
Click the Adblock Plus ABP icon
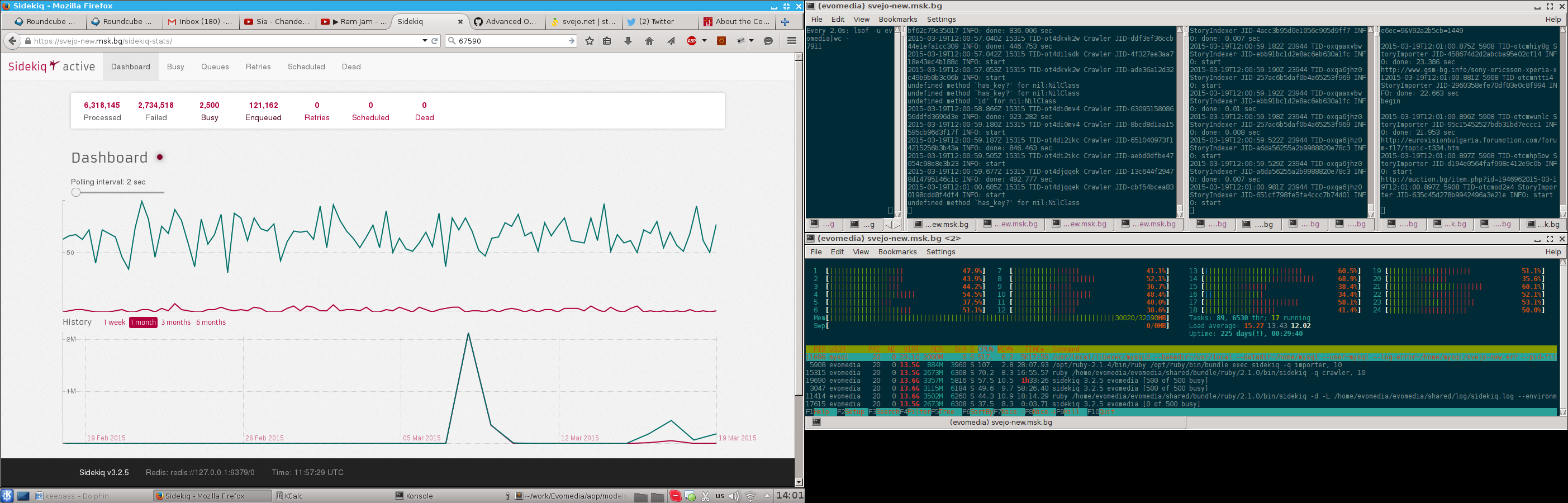point(691,41)
